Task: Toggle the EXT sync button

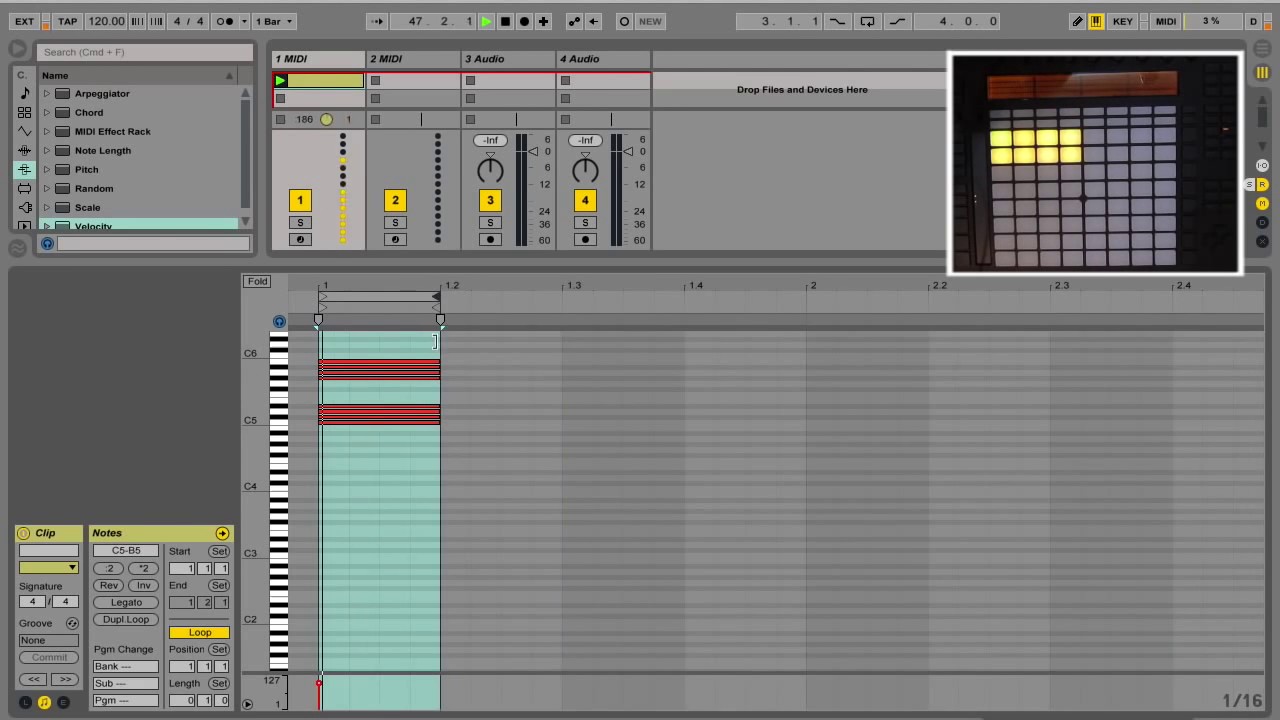Action: (24, 21)
